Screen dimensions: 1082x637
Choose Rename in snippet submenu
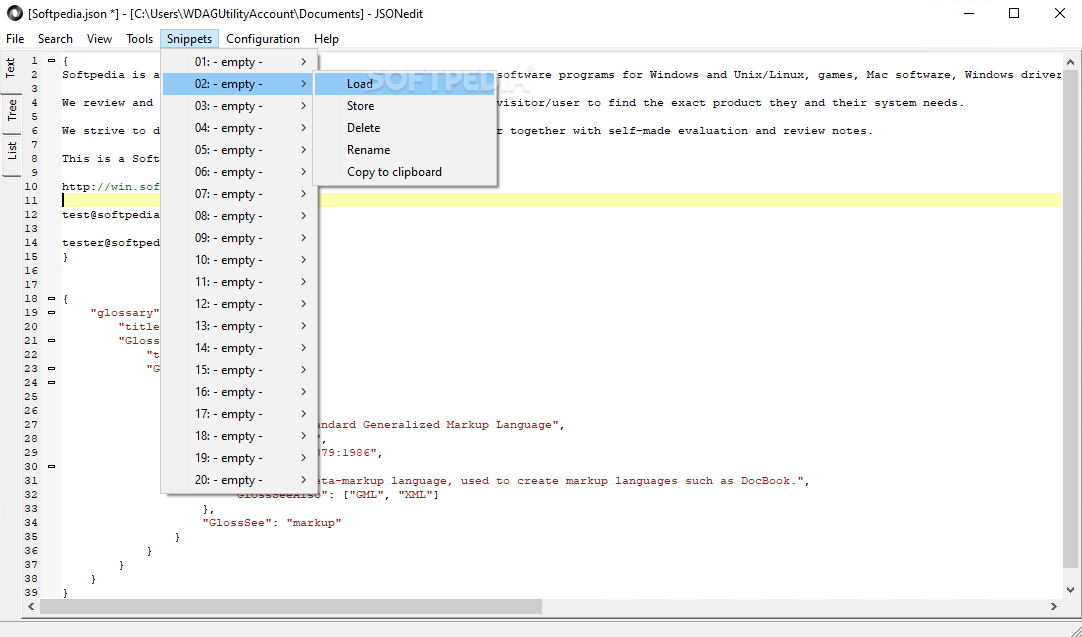(x=405, y=150)
